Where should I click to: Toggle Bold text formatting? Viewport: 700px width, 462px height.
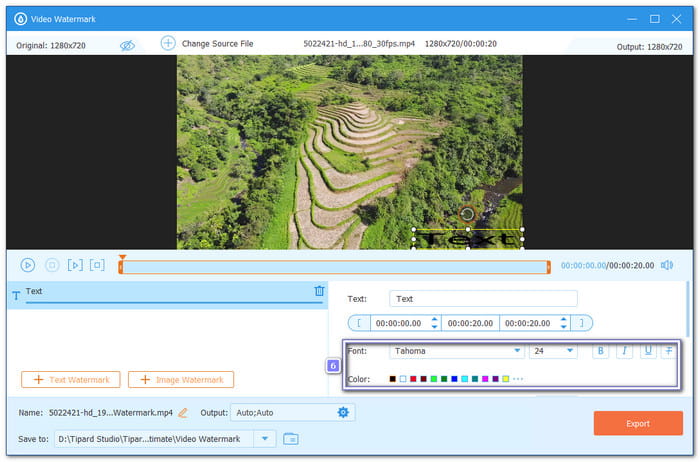(600, 351)
